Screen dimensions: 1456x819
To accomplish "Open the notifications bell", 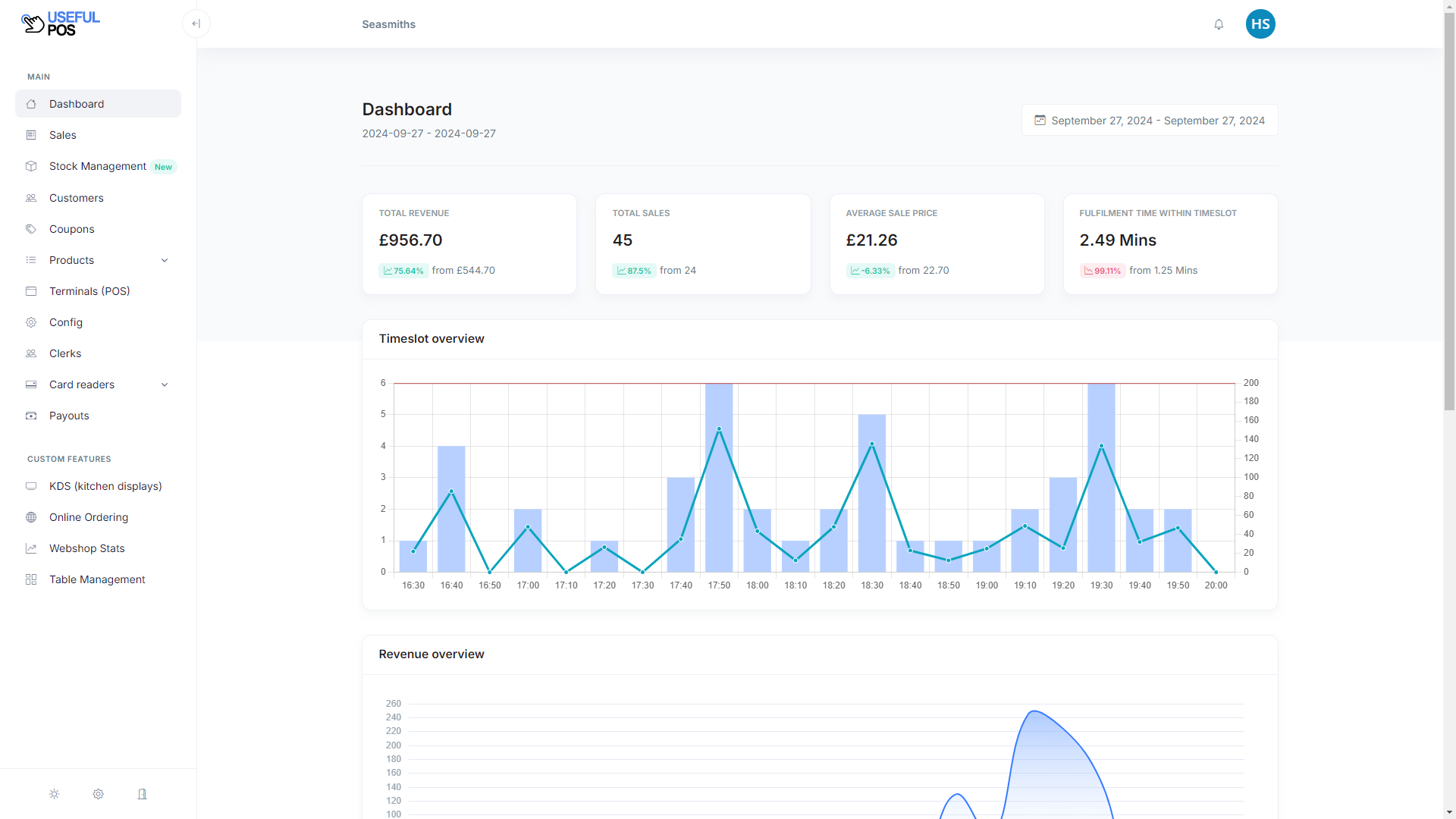I will pos(1219,24).
